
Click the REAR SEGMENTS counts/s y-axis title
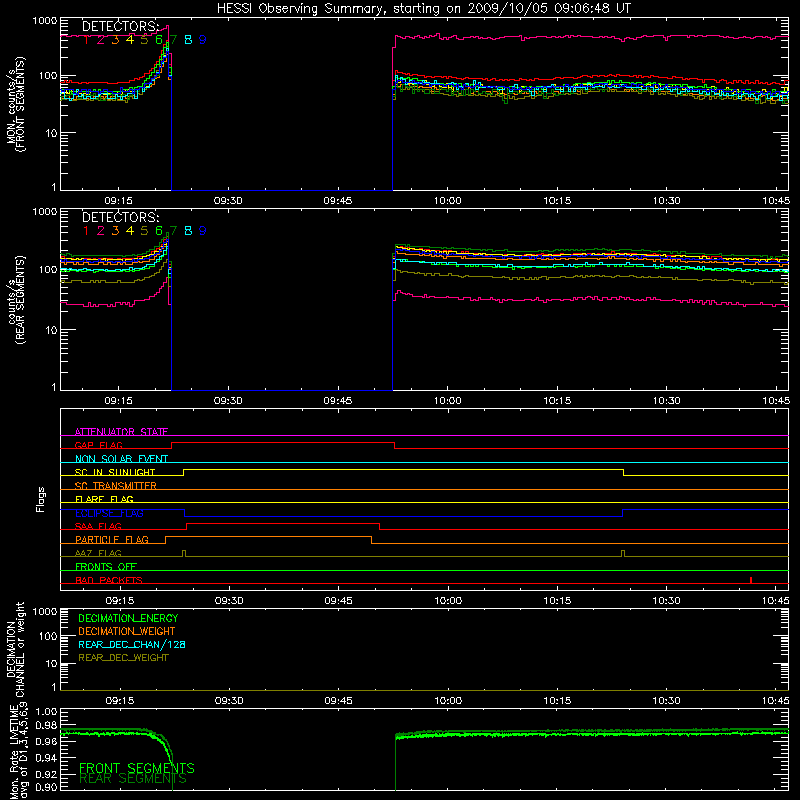[15, 300]
